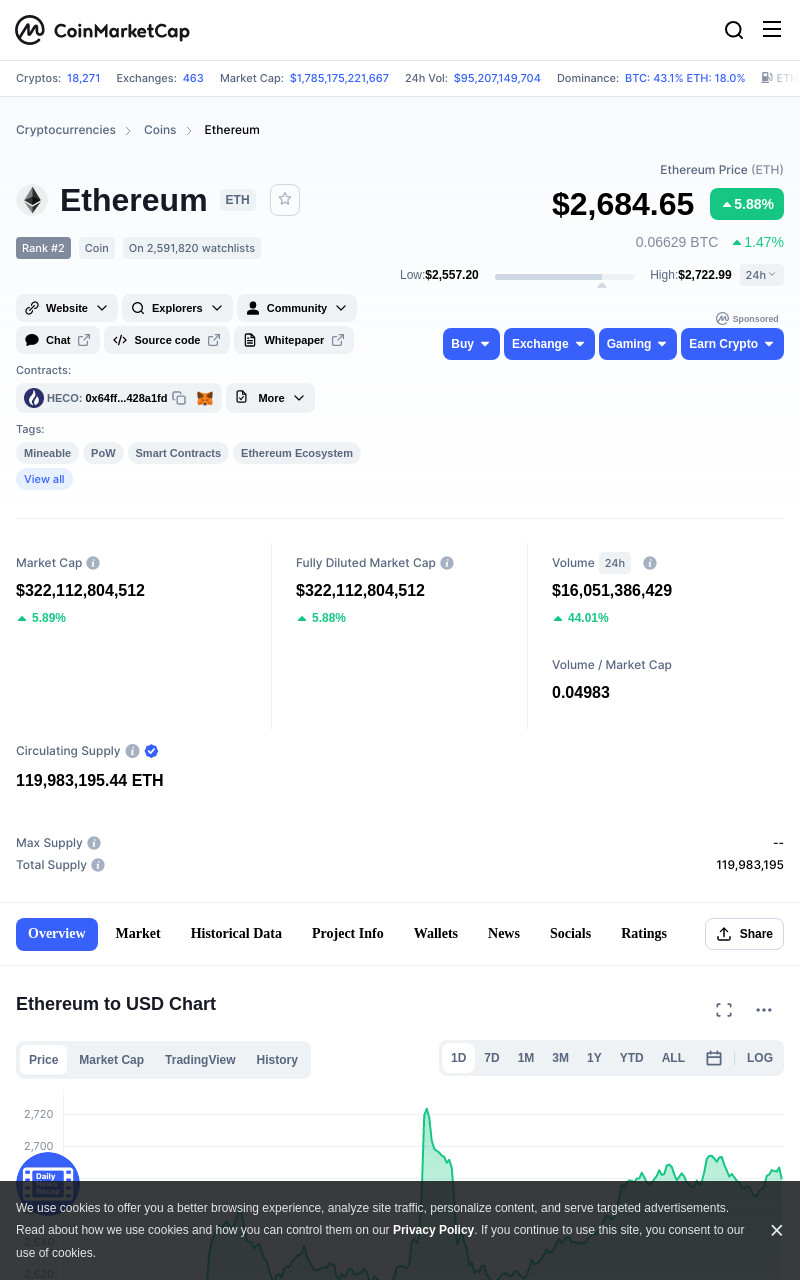Show Total Supply info icon
The width and height of the screenshot is (800, 1280).
pyautogui.click(x=98, y=865)
